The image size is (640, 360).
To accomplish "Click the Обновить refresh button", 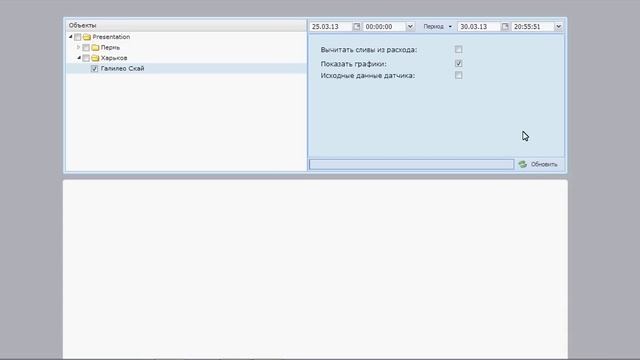I will (538, 164).
